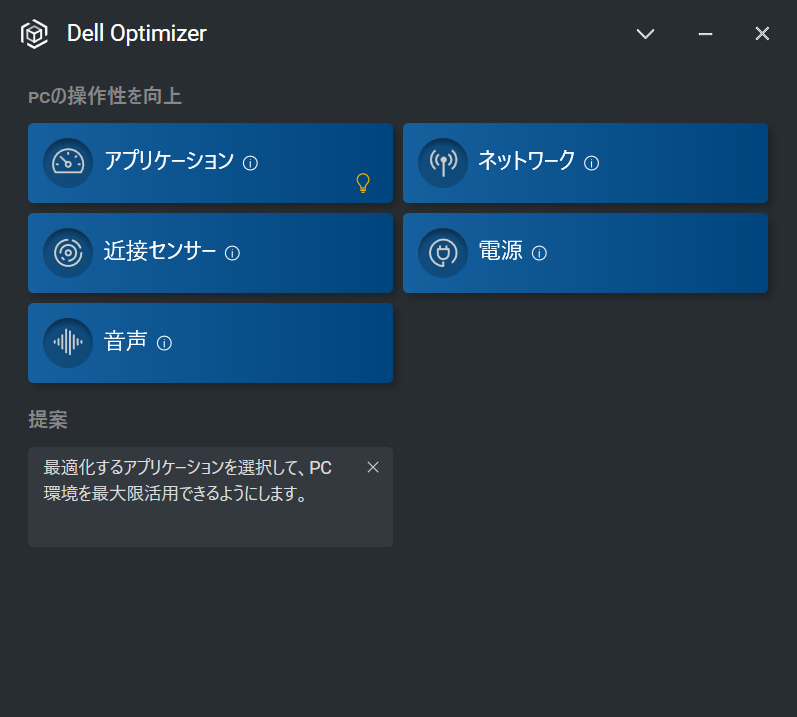Click the suggestion text about optimizing applications

(188, 481)
